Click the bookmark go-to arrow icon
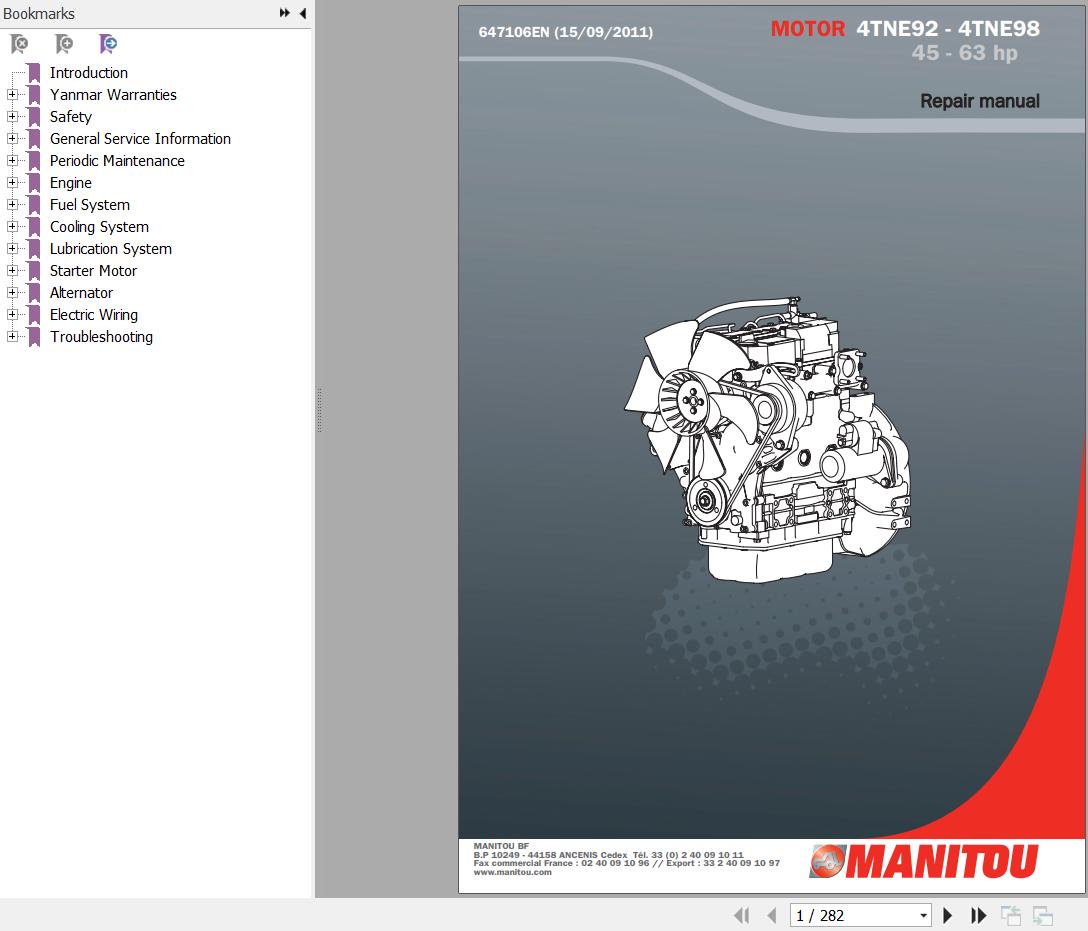 click(x=108, y=44)
